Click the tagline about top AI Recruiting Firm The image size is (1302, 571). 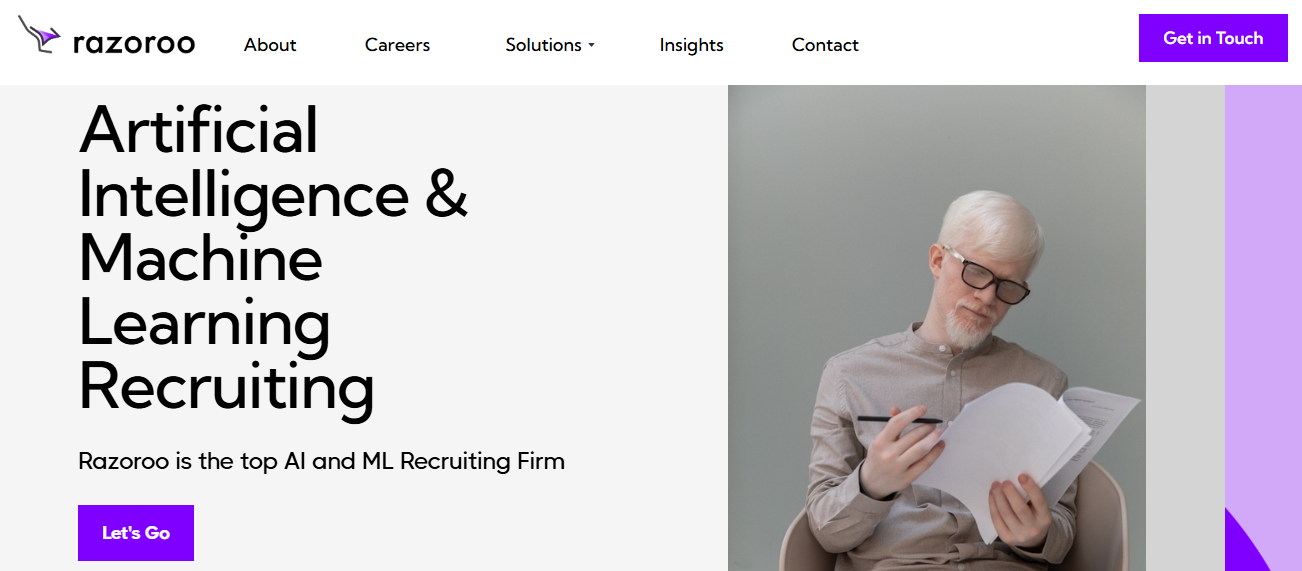coord(321,461)
